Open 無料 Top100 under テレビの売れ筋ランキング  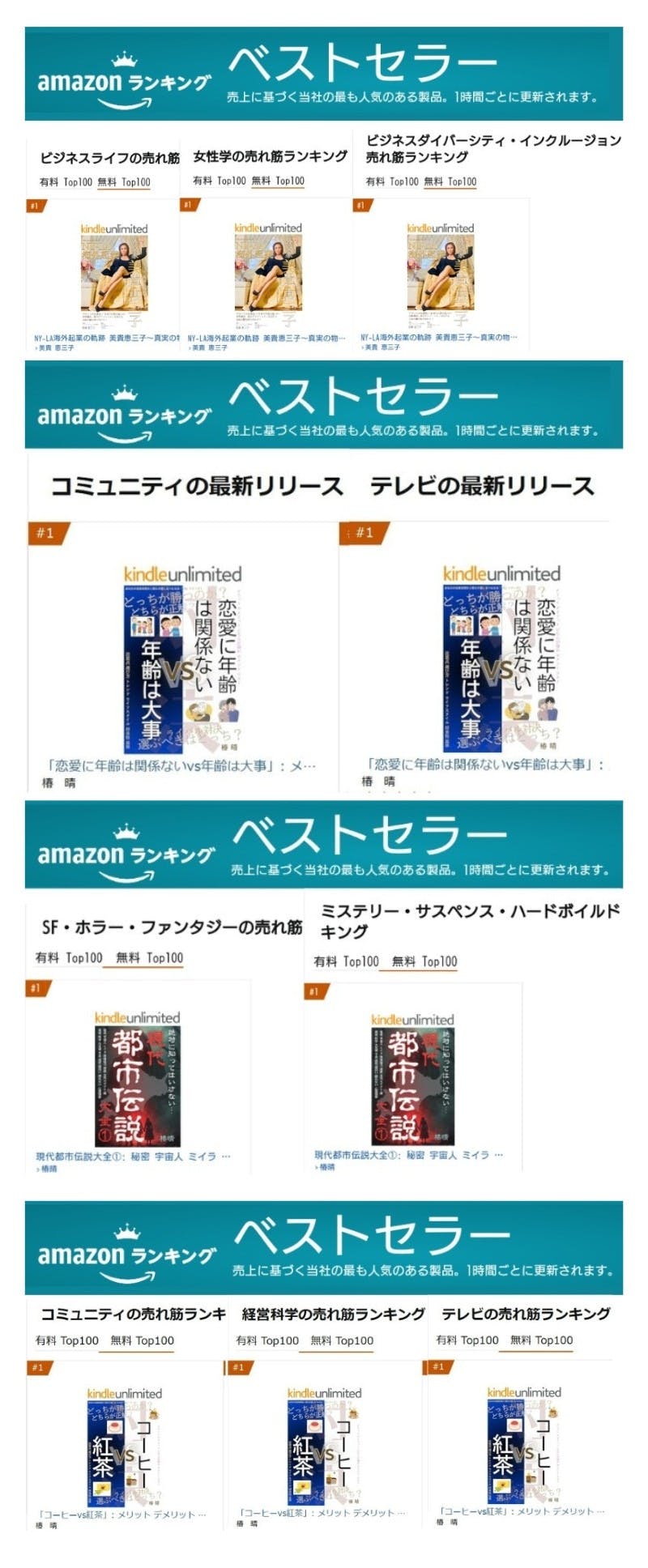[x=541, y=1340]
